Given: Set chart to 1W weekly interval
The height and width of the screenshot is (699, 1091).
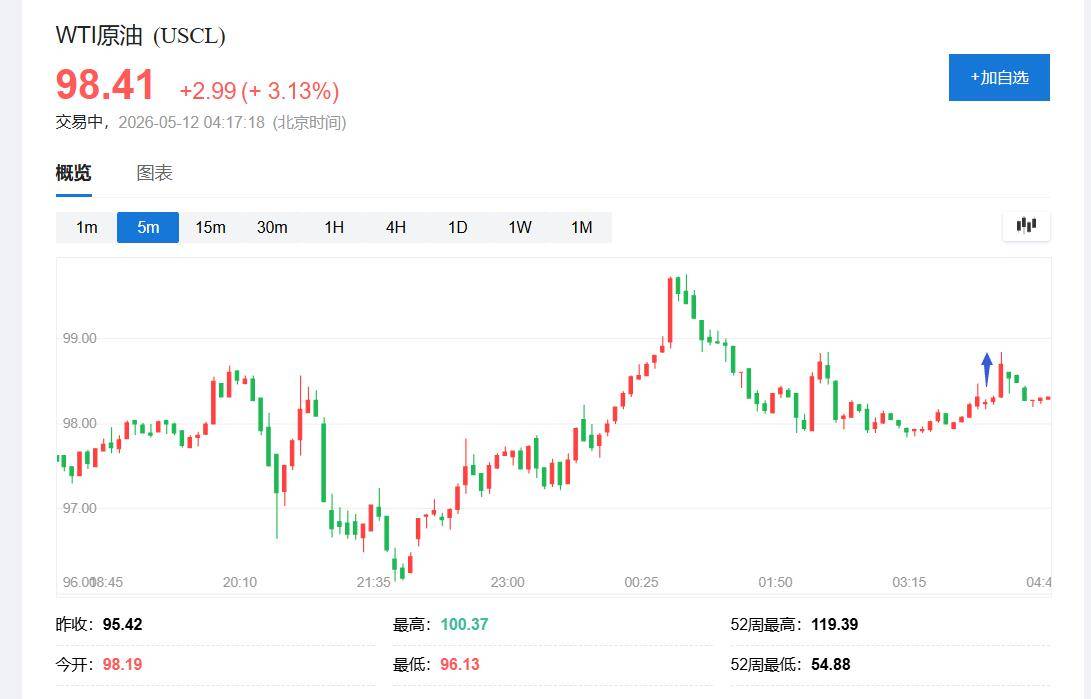Looking at the screenshot, I should pos(520,227).
